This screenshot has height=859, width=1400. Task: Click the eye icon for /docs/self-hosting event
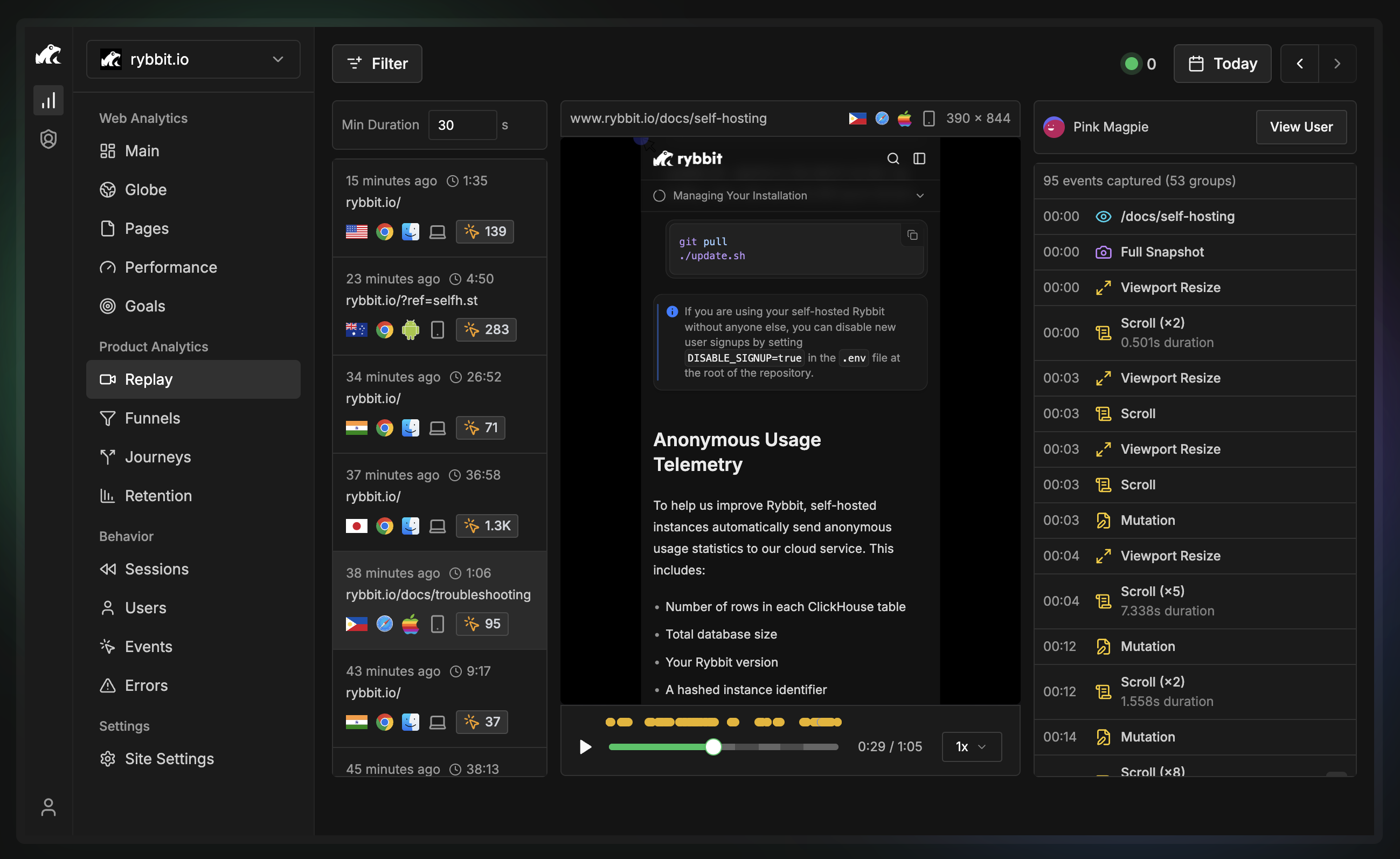[1103, 217]
